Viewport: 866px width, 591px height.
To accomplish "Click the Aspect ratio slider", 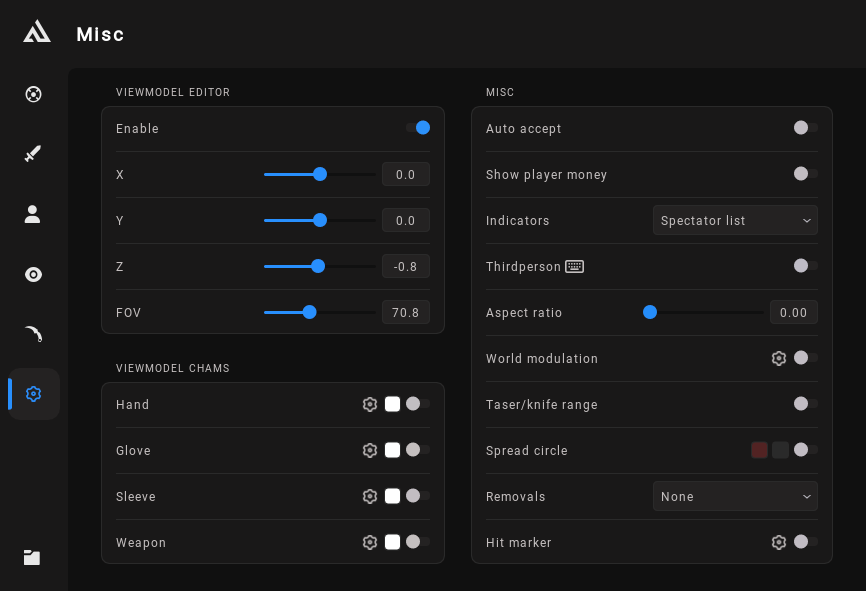I will point(704,312).
